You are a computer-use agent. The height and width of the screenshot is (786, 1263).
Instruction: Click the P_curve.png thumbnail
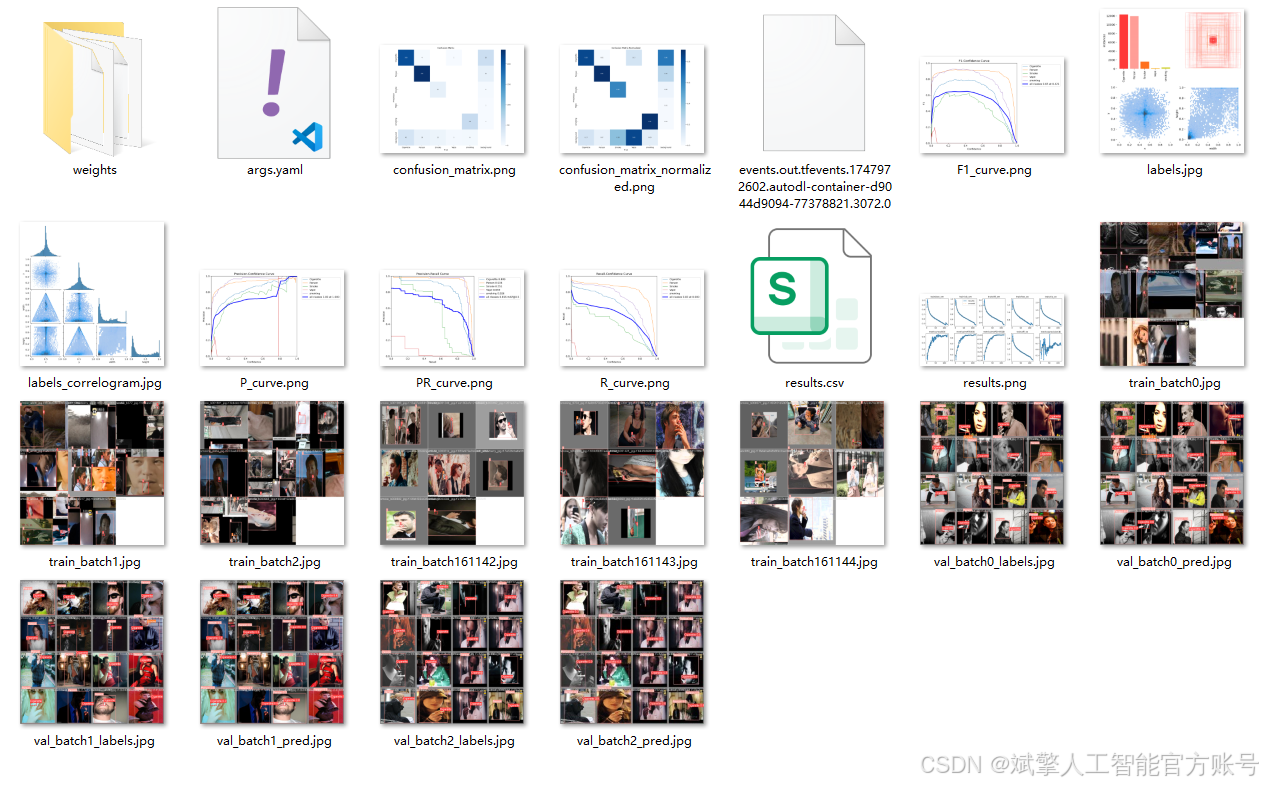click(x=273, y=317)
